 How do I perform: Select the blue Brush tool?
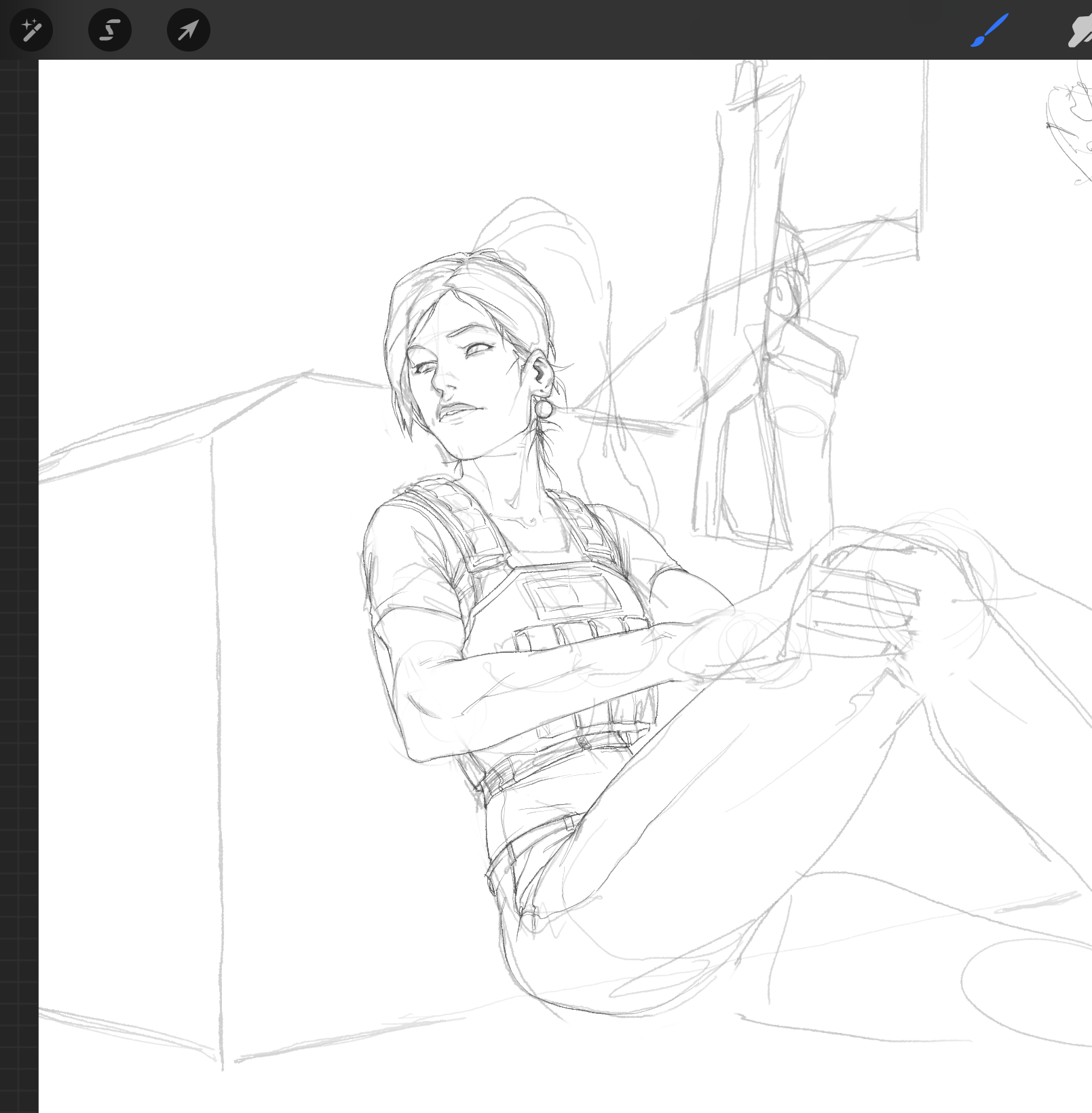989,31
